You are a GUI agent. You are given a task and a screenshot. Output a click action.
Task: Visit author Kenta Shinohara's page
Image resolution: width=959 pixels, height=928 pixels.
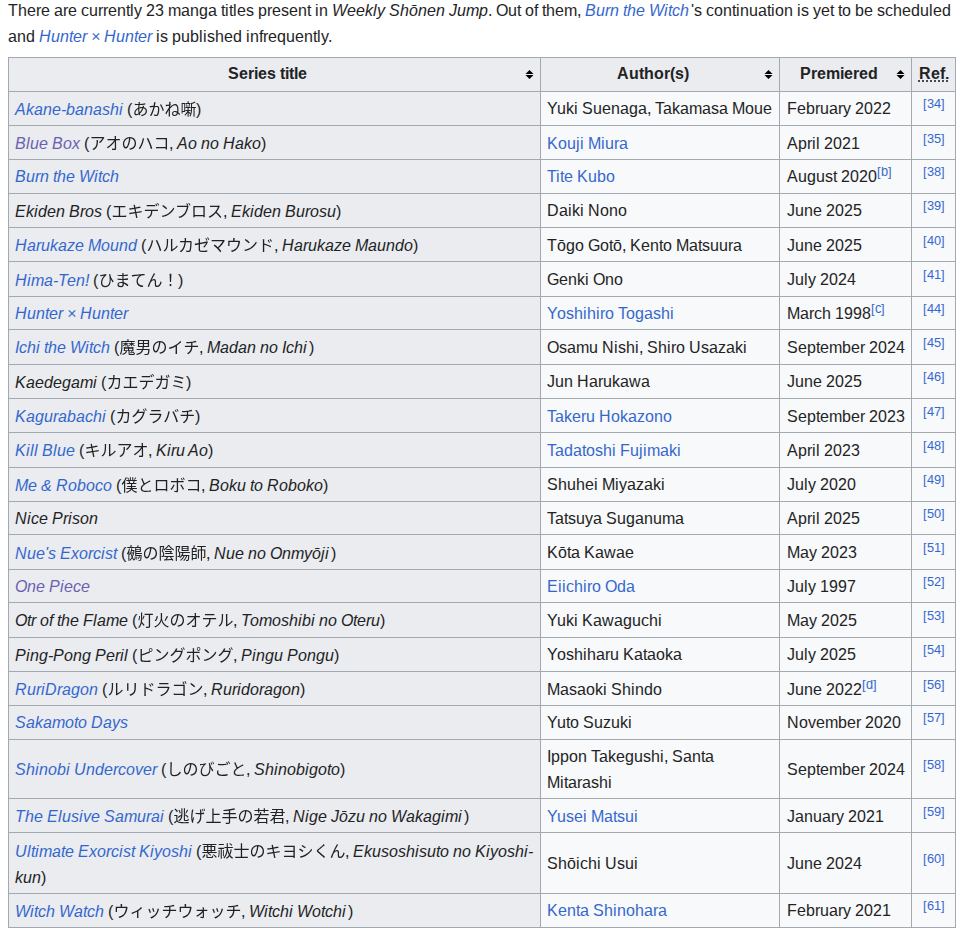[x=607, y=911]
